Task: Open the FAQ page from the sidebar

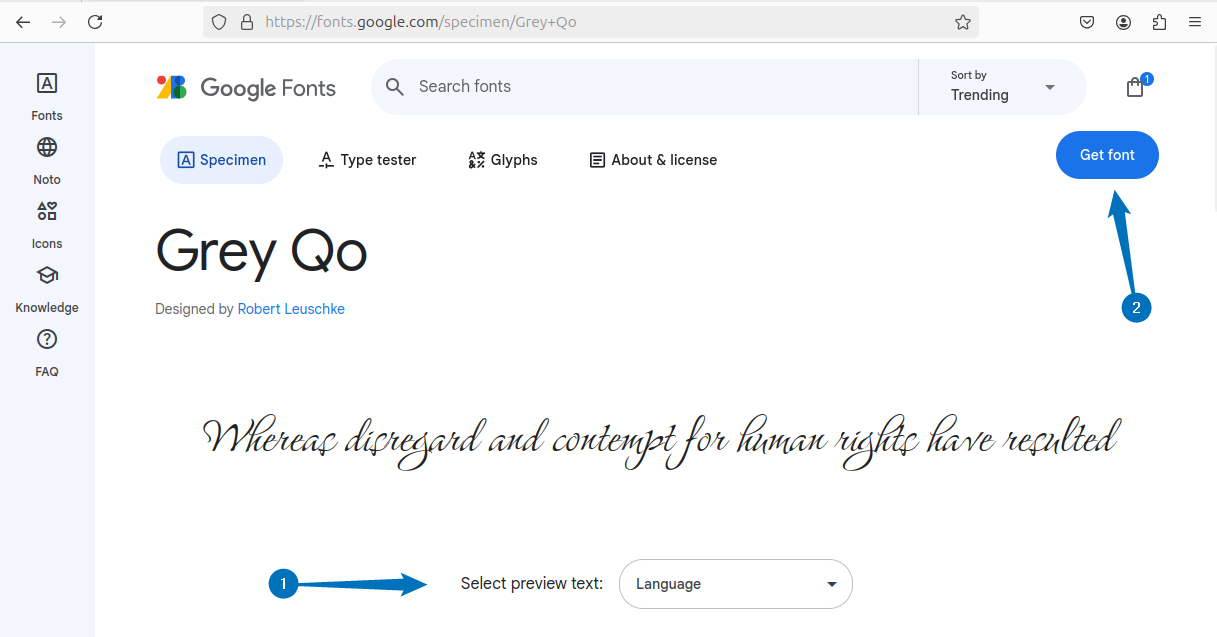Action: (46, 351)
